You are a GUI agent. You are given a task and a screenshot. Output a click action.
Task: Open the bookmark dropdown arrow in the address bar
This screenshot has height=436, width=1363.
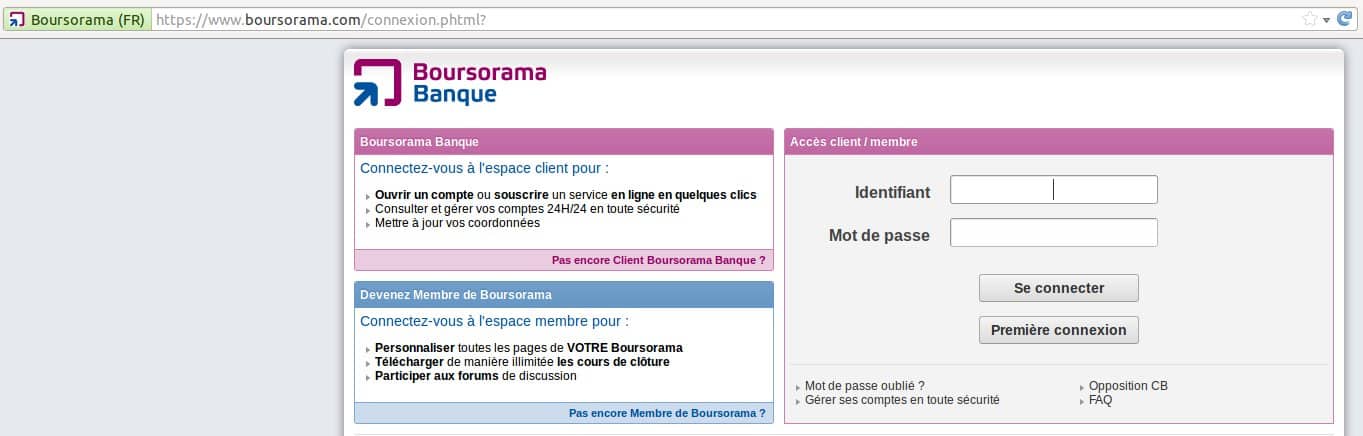tap(1326, 20)
